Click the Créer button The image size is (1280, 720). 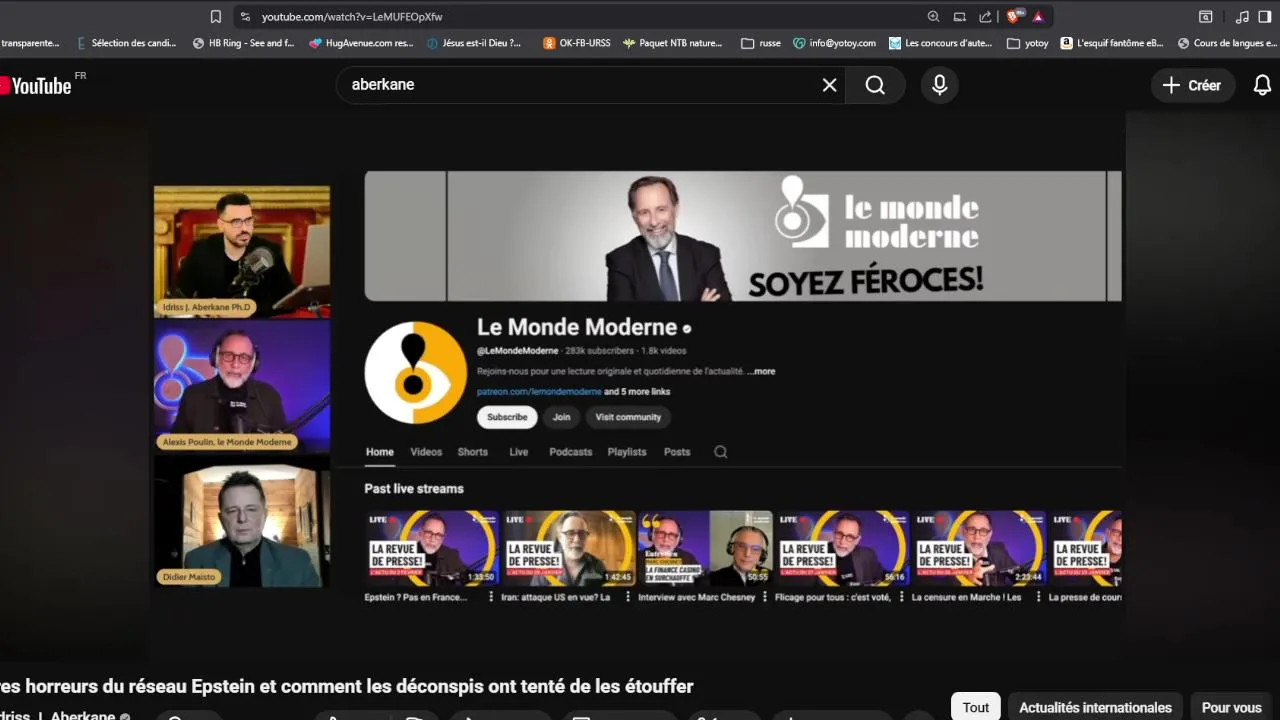(x=1192, y=85)
